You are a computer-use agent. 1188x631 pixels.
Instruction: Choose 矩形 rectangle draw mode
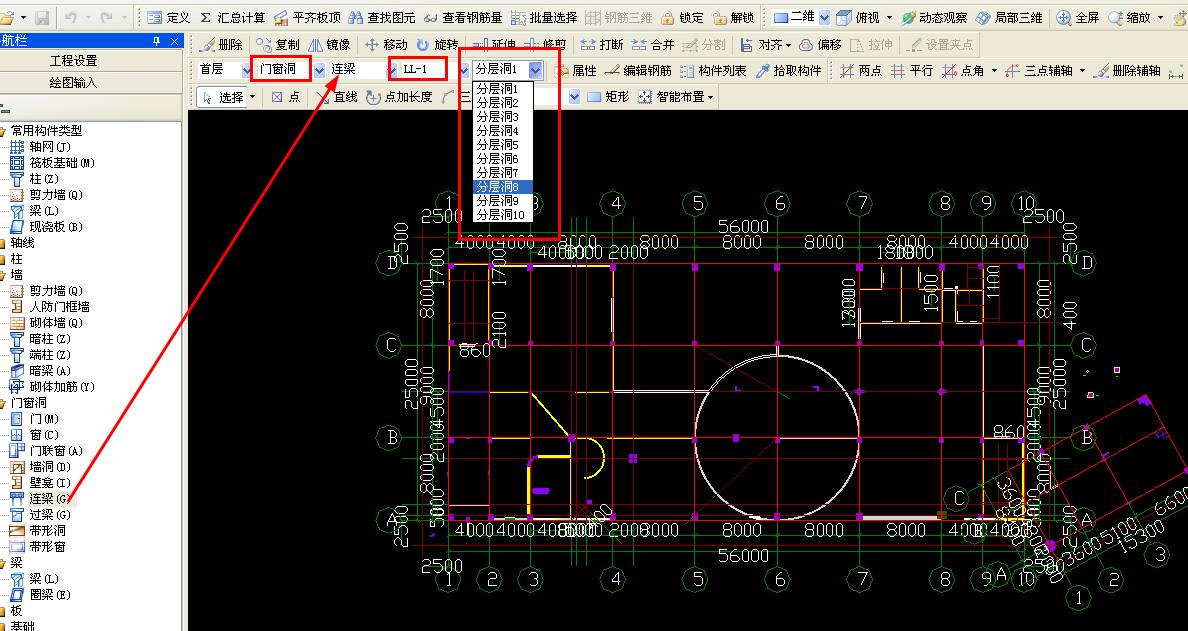(x=608, y=97)
